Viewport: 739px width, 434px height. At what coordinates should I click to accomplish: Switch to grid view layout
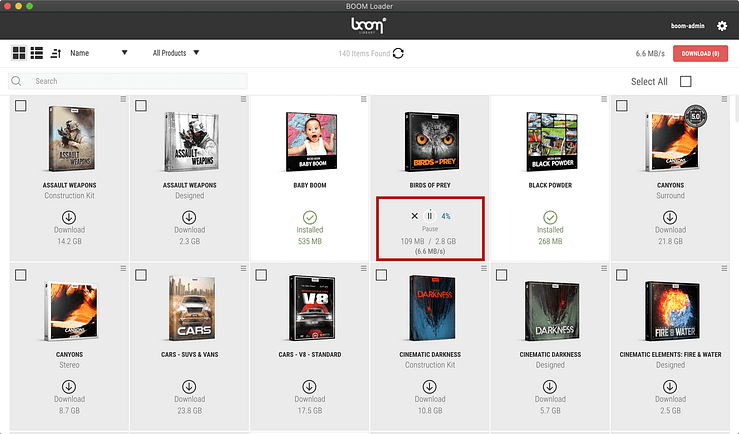[19, 53]
